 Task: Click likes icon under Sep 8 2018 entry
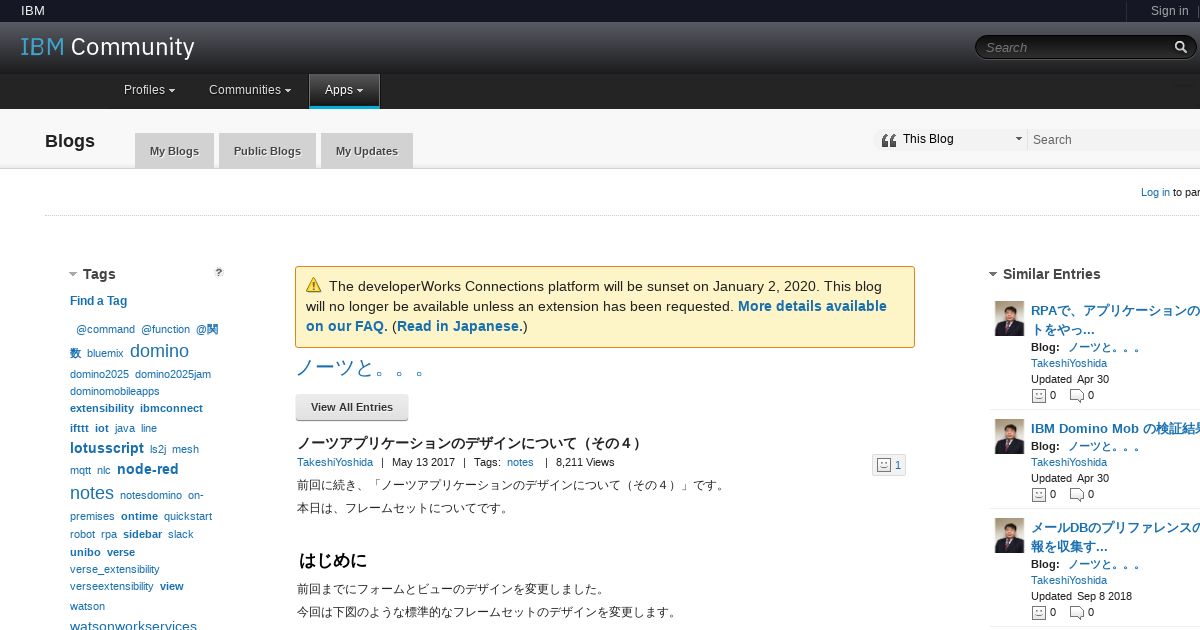(x=1039, y=613)
